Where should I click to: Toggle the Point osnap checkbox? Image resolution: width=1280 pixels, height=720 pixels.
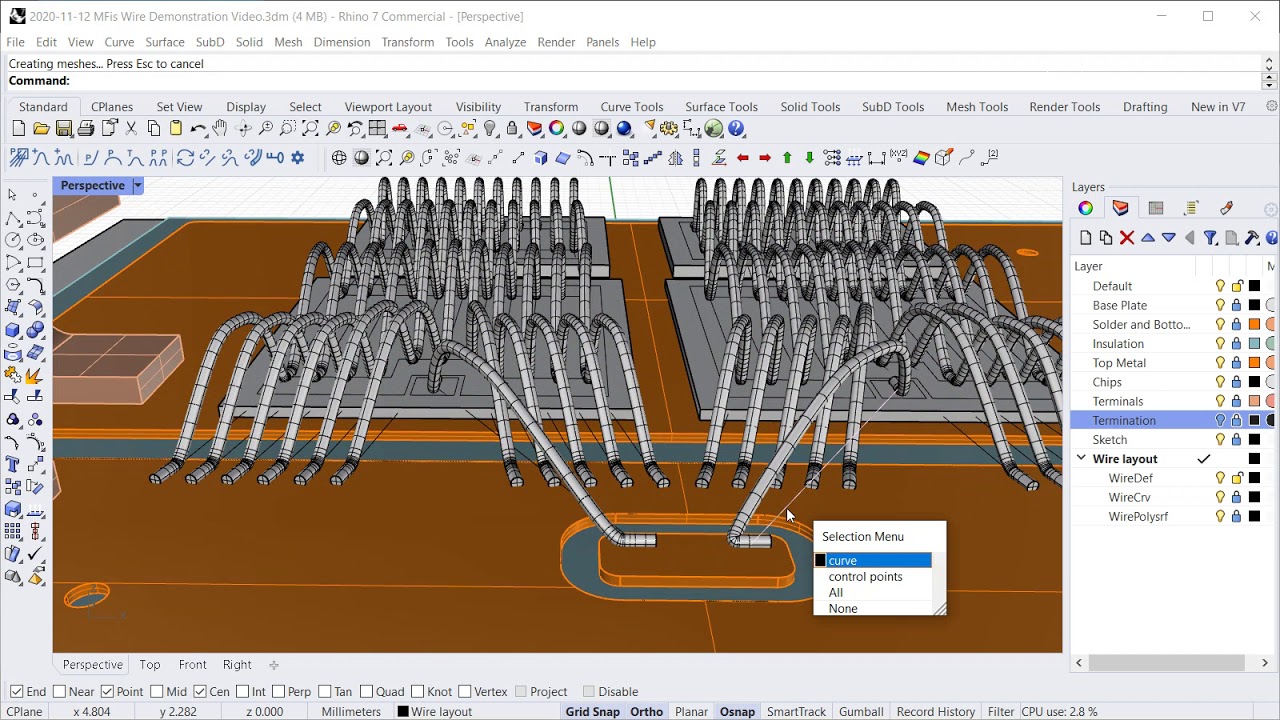[x=107, y=691]
